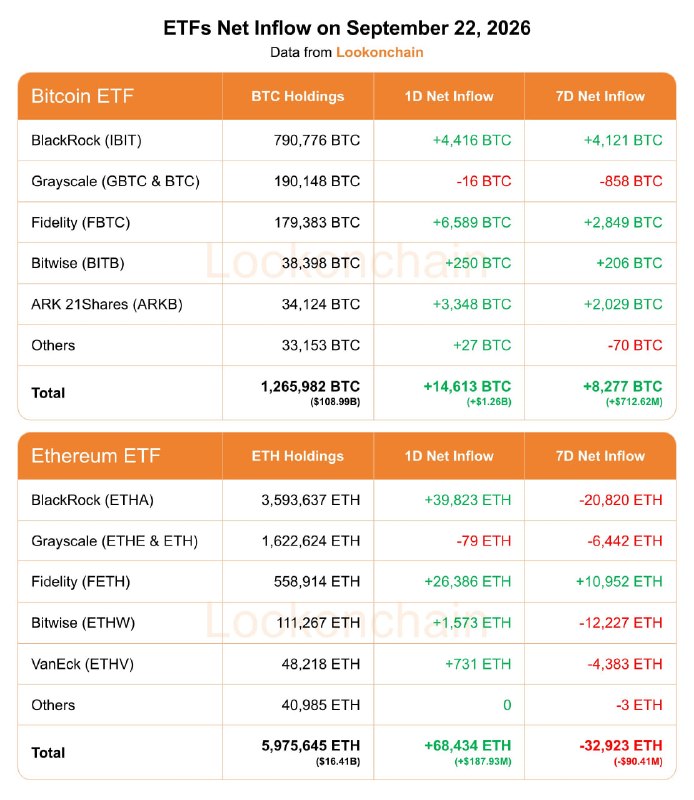This screenshot has height=800, width=694.
Task: Click Fidelity (FETH) 7D inflow +10,952 ETH
Action: [619, 582]
